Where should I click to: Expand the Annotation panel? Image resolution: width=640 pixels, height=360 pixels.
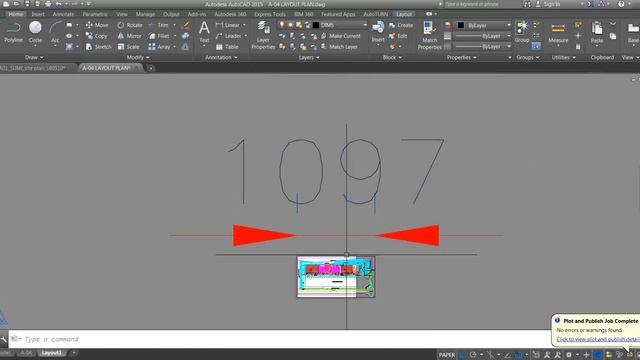(x=221, y=58)
